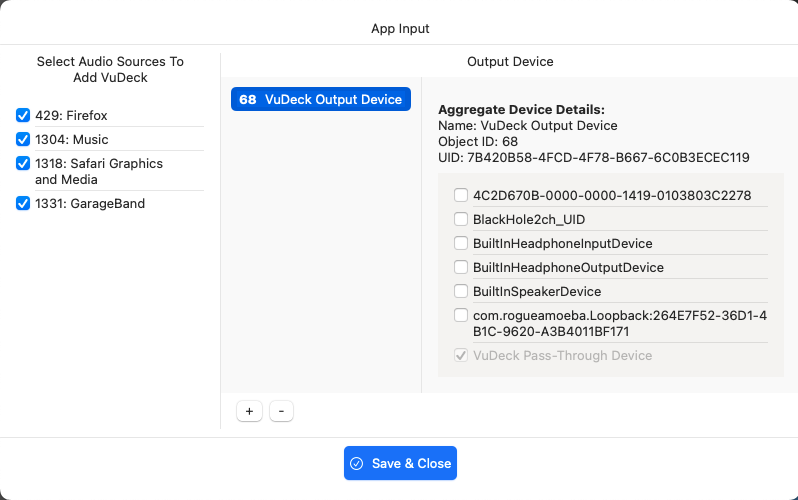Screen dimensions: 798x500
Task: Enable the 4C2D670B-0000-0000-1419 device checkbox
Action: (461, 195)
